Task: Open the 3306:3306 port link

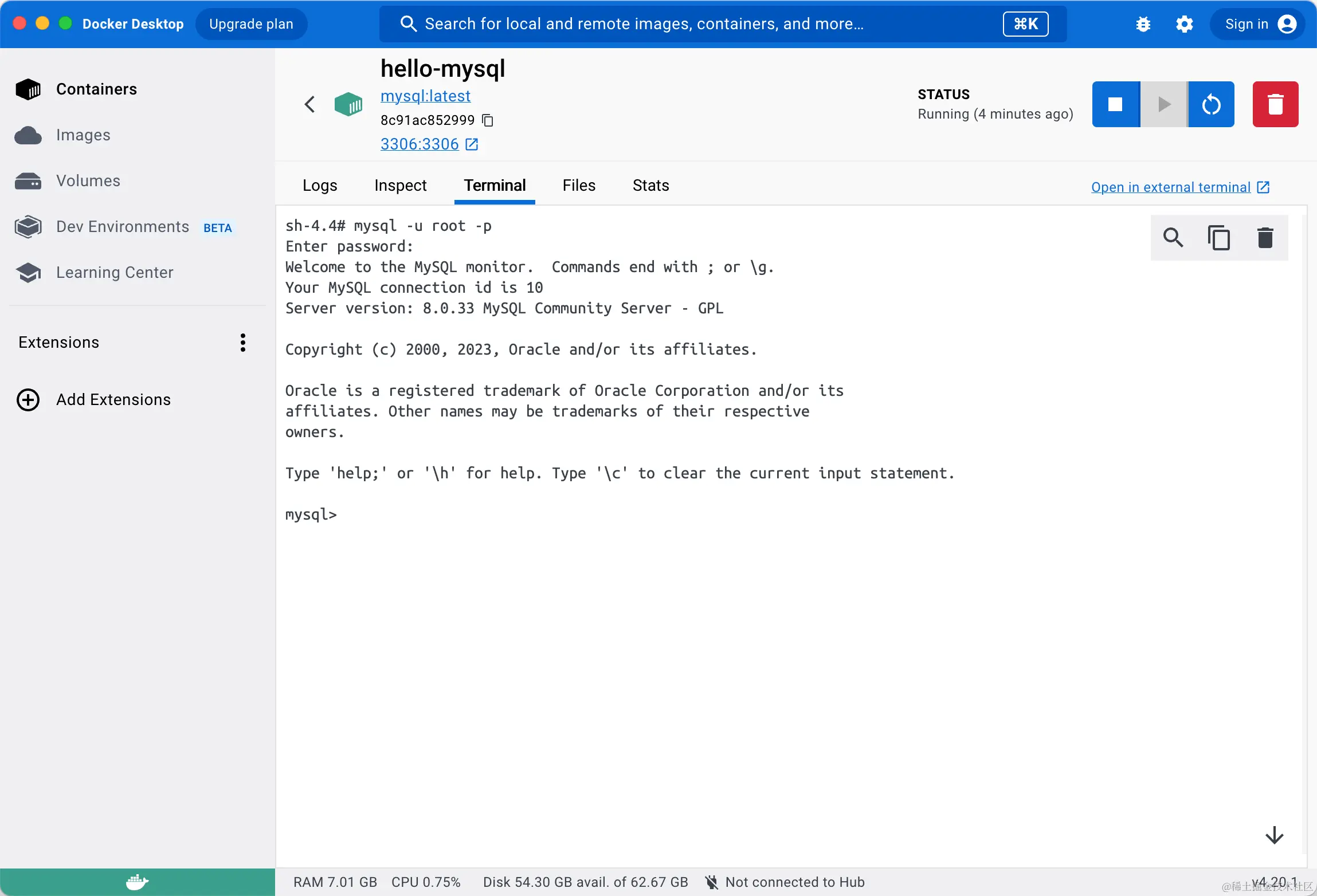Action: [x=420, y=144]
